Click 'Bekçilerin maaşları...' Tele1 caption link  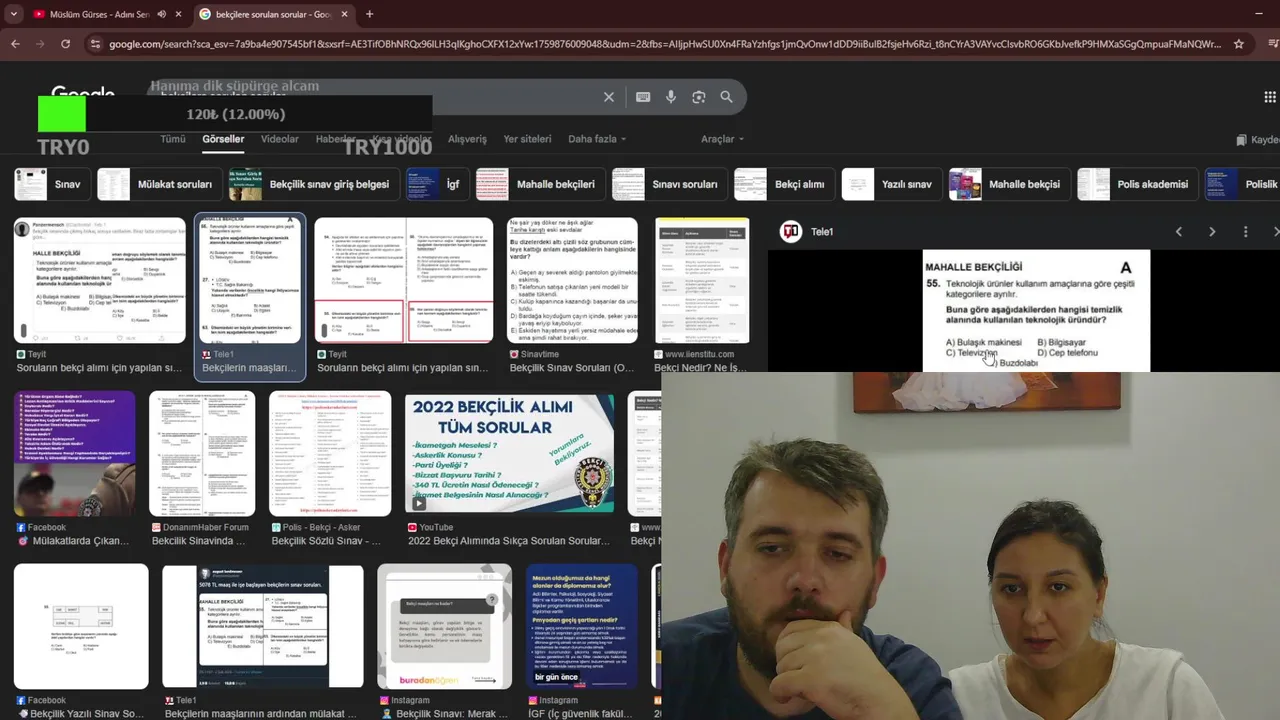coord(249,368)
